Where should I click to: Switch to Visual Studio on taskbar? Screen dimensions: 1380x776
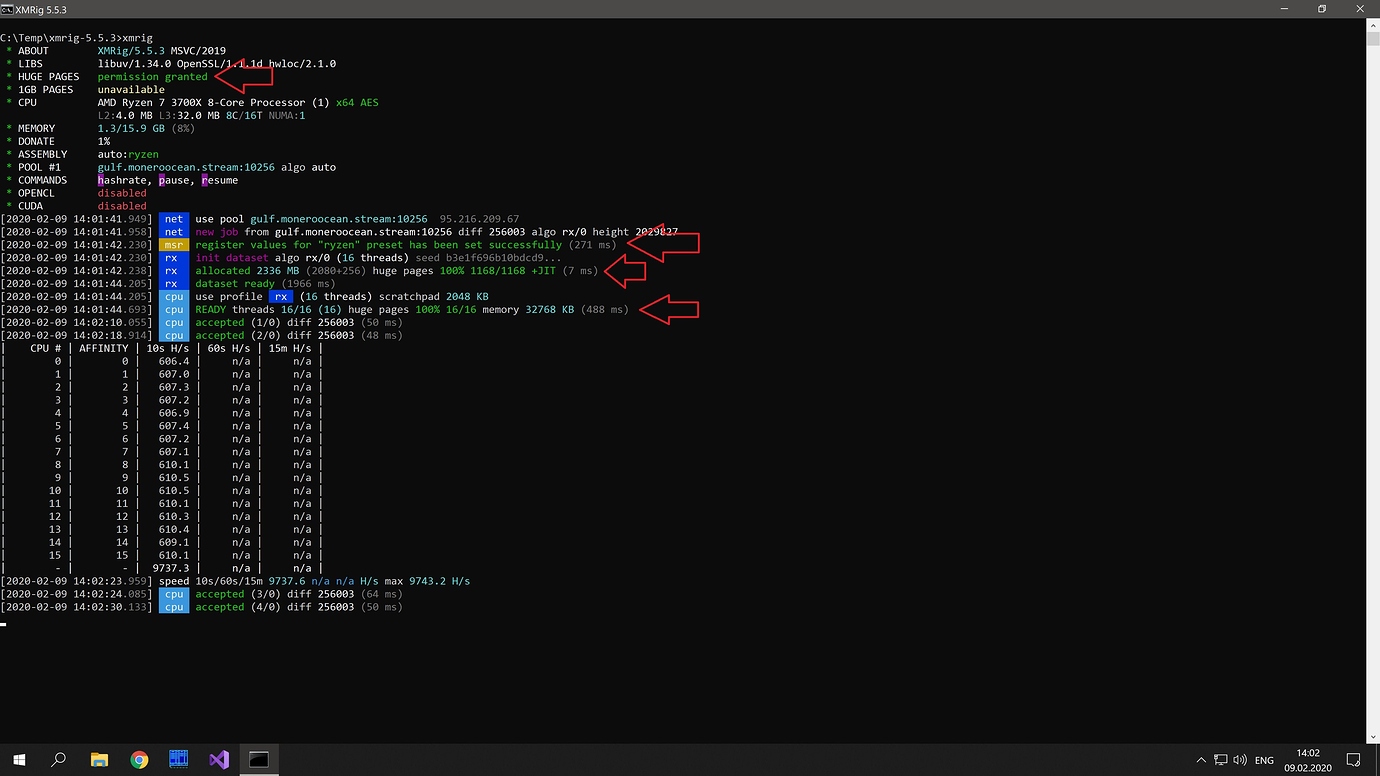click(219, 760)
